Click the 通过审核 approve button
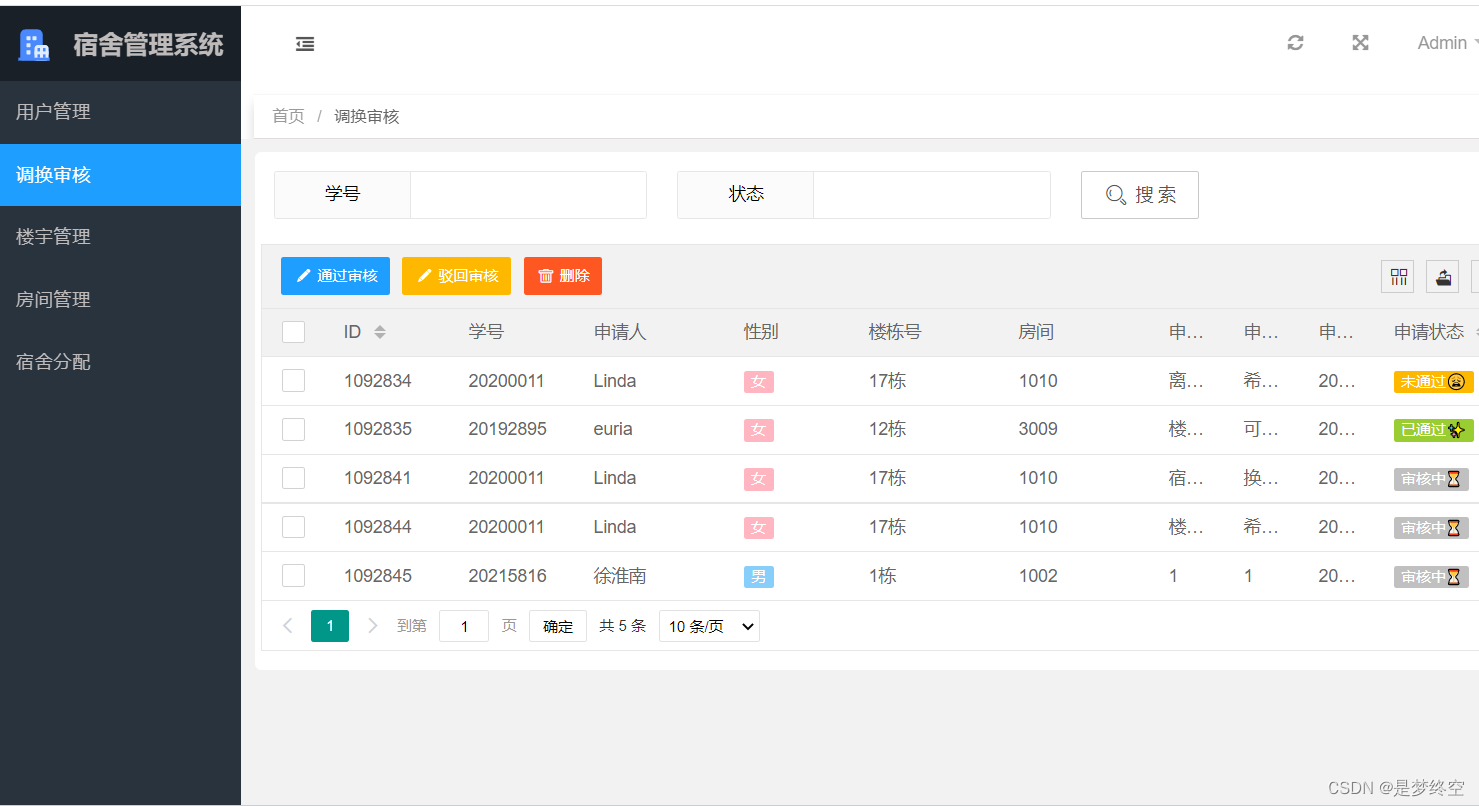Screen dimensions: 1479x806 tap(335, 276)
